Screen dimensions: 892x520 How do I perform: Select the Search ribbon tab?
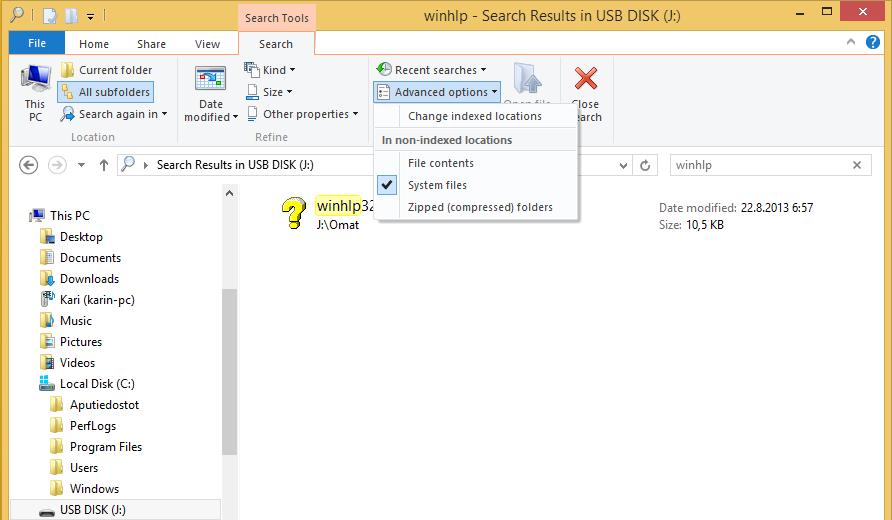click(276, 44)
